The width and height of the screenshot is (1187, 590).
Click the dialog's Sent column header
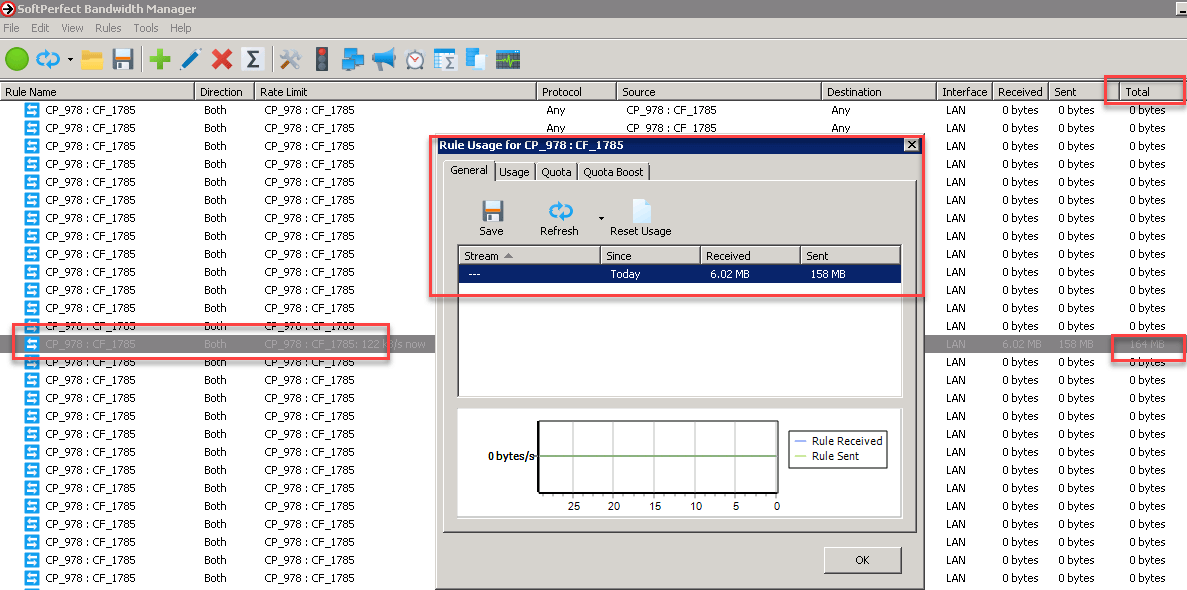point(851,256)
